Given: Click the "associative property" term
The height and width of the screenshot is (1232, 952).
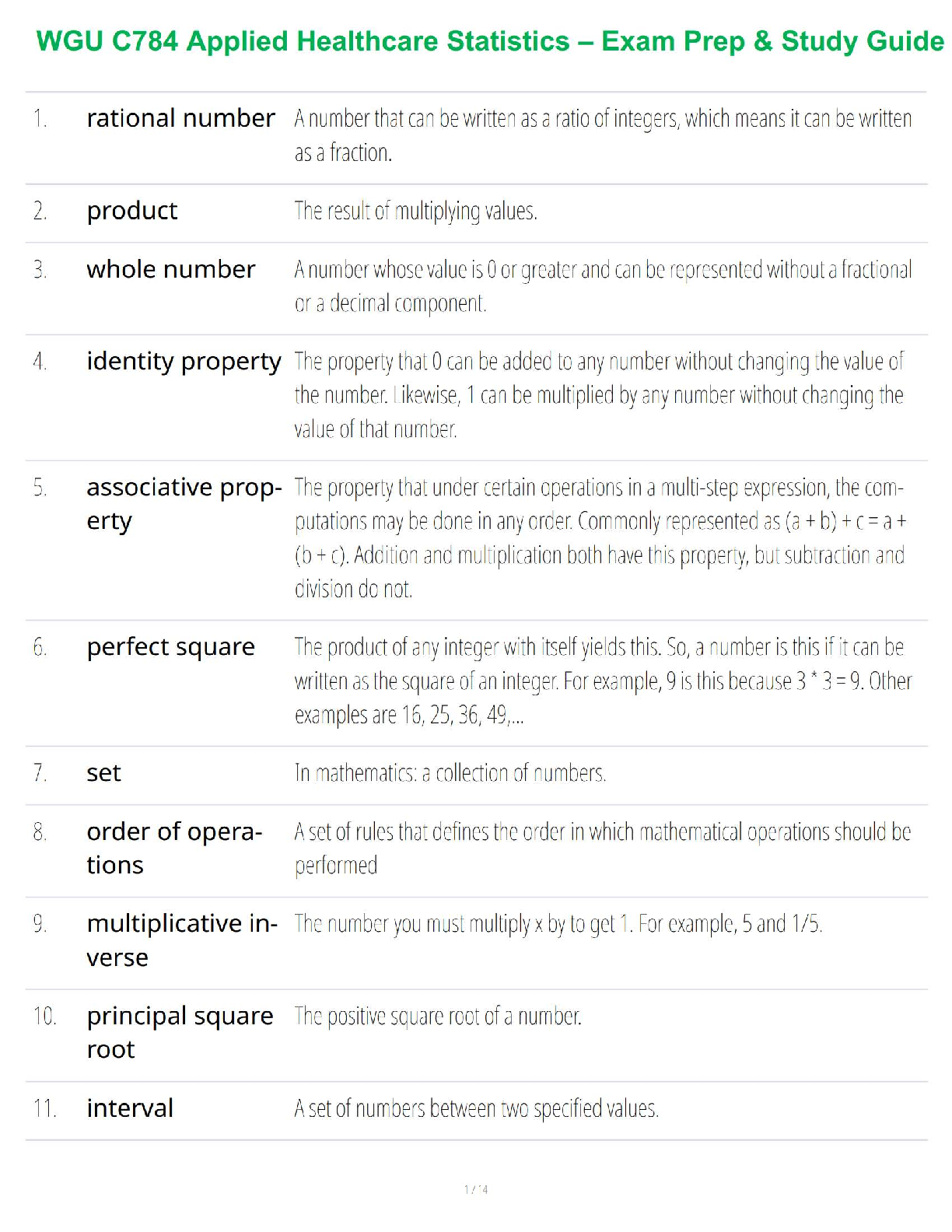Looking at the screenshot, I should pos(184,503).
